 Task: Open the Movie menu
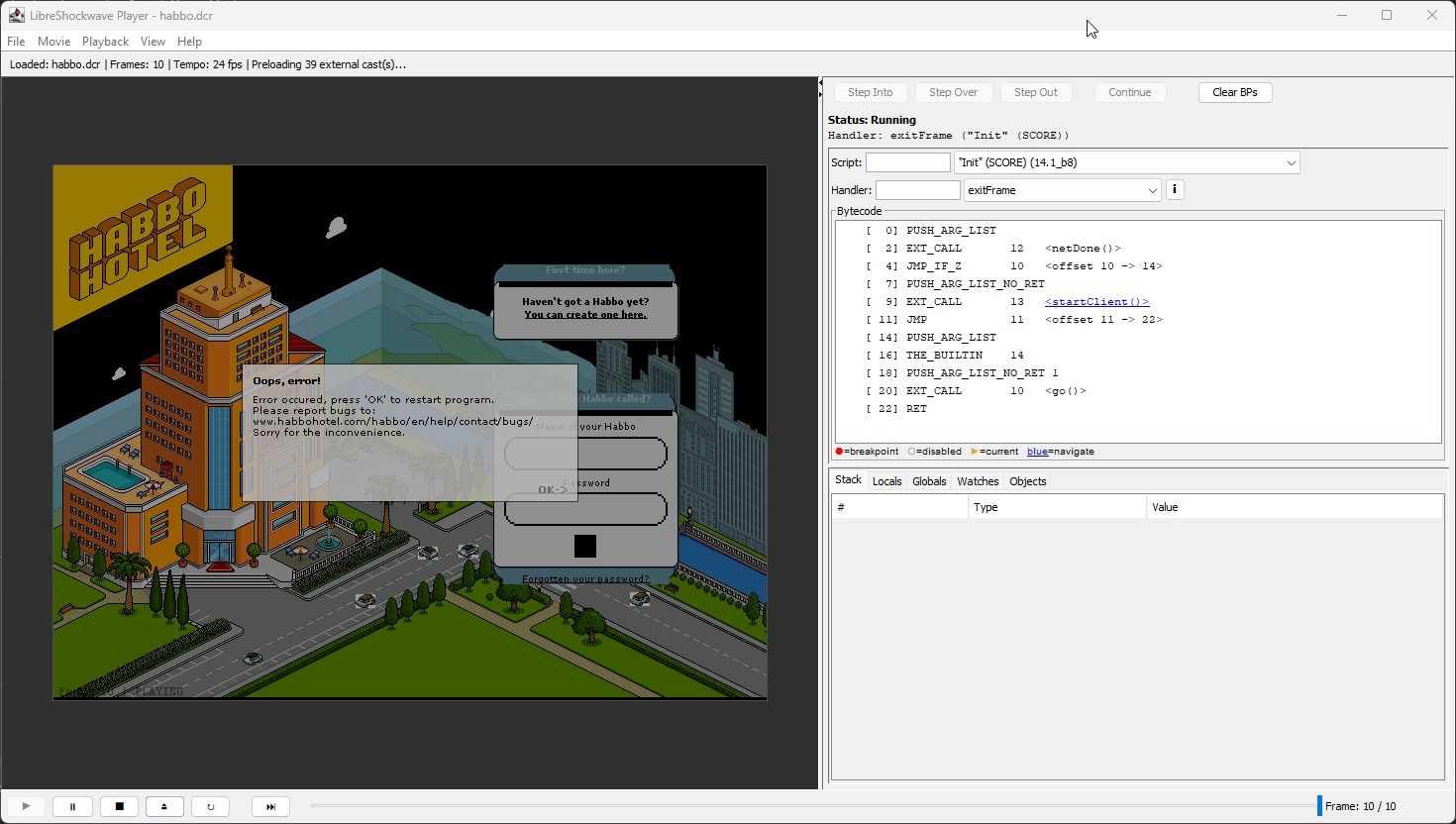pos(53,42)
